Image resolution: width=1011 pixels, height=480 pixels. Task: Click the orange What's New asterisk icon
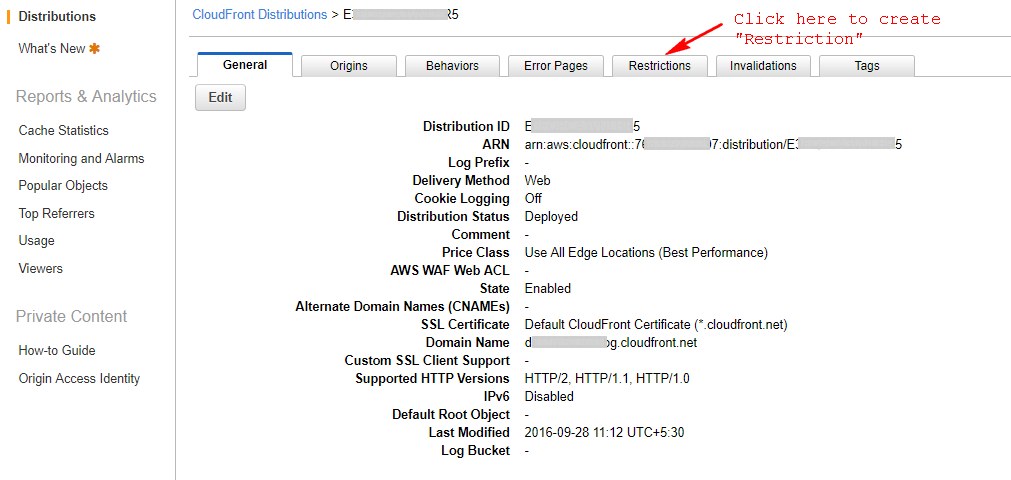tap(94, 48)
